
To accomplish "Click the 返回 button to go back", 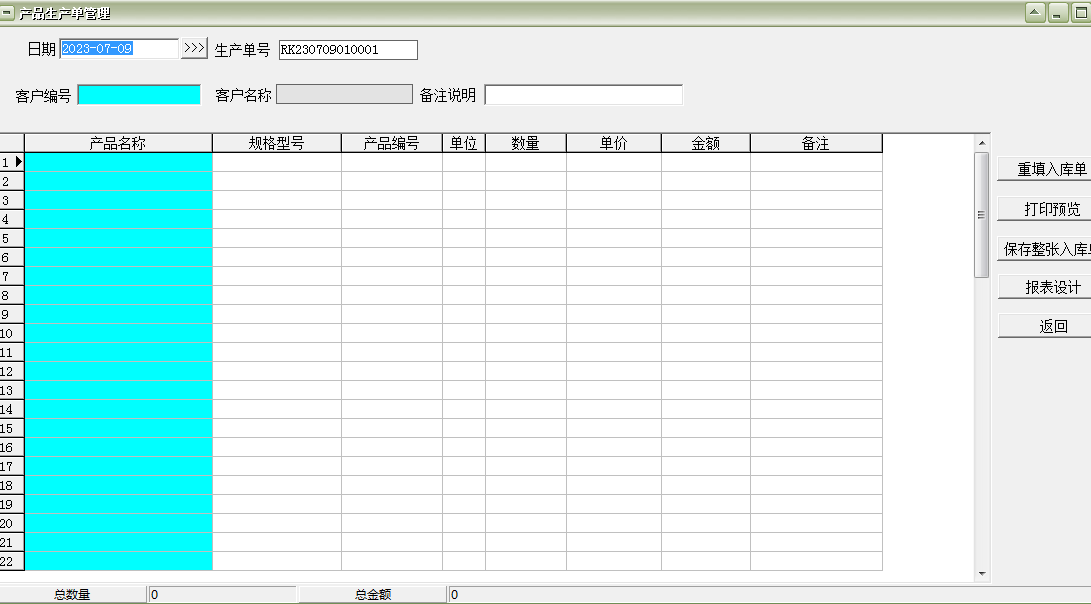I will coord(1044,326).
